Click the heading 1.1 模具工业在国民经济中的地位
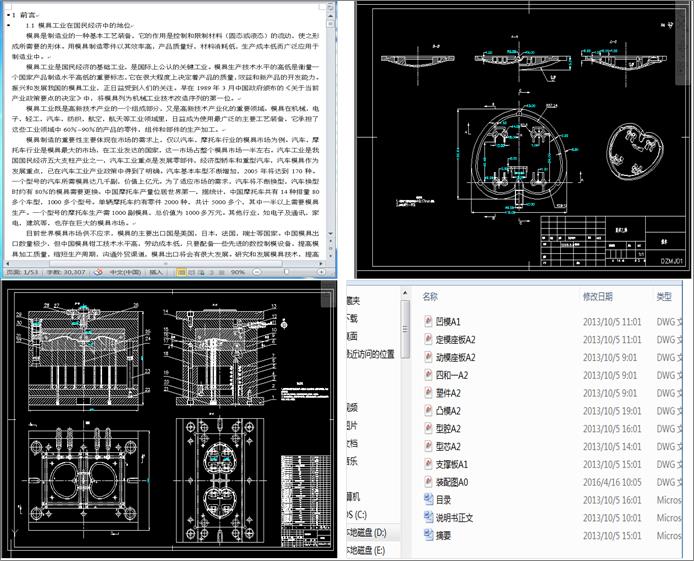This screenshot has width=694, height=561. point(80,26)
